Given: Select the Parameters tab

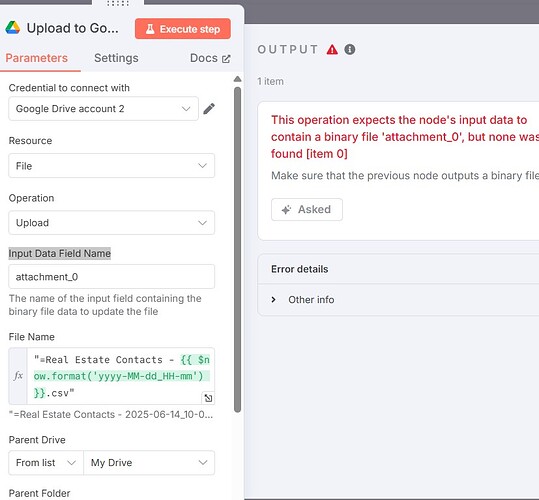Looking at the screenshot, I should click(x=36, y=58).
